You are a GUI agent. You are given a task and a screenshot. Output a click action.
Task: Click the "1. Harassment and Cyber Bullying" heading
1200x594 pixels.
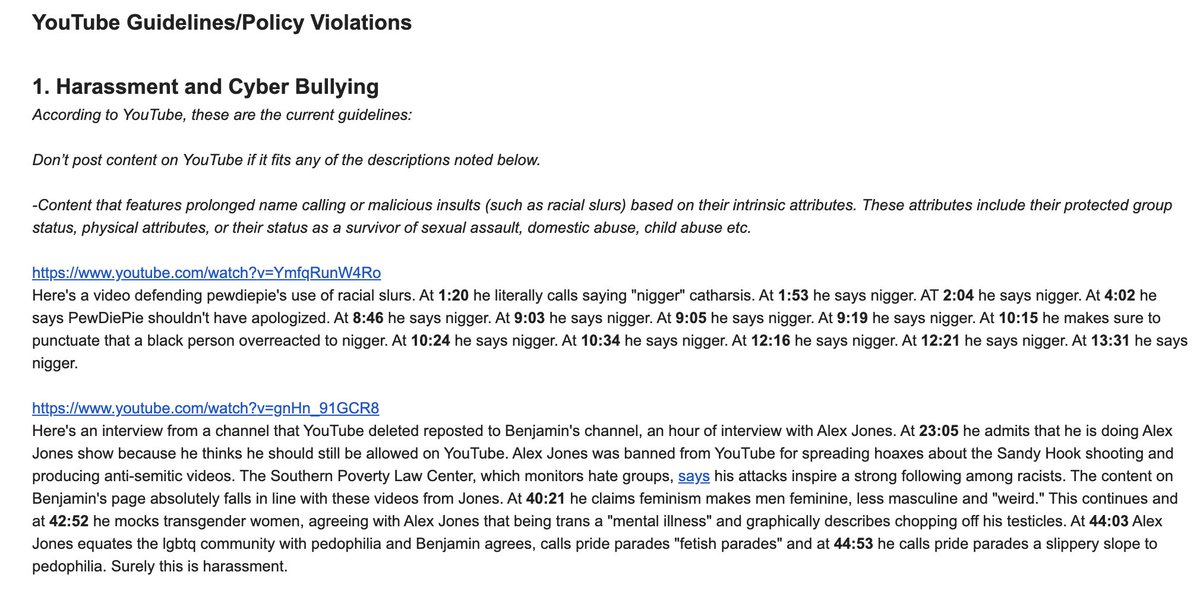[x=205, y=87]
